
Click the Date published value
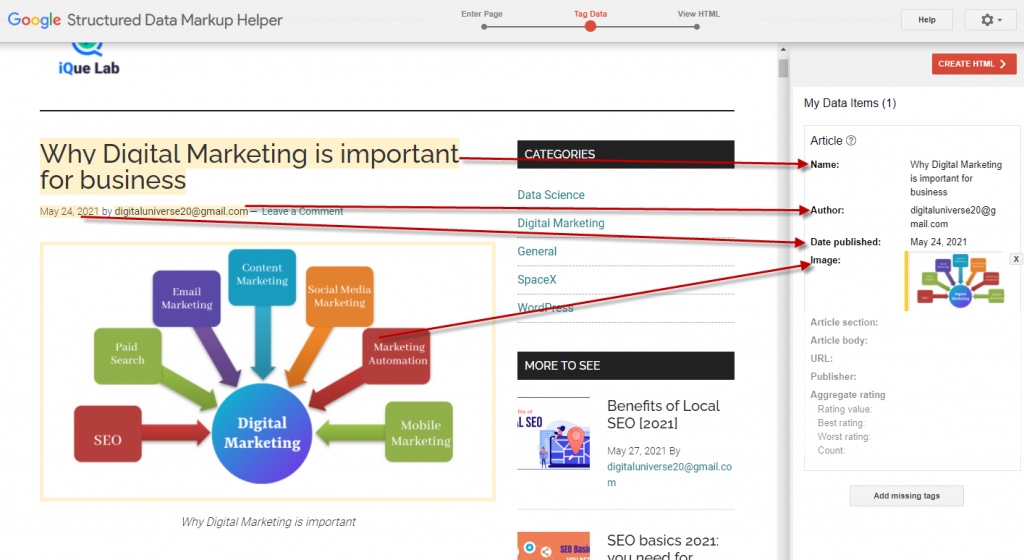938,242
